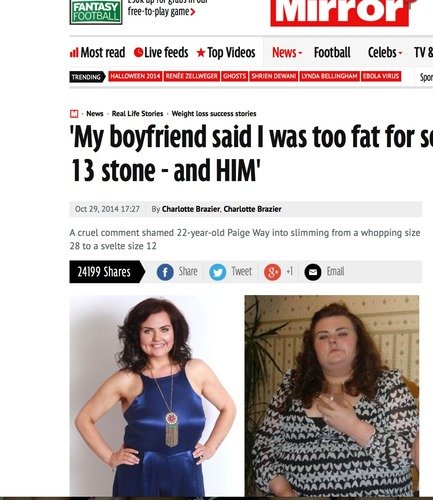
Task: Open the Football section
Action: pyautogui.click(x=332, y=52)
